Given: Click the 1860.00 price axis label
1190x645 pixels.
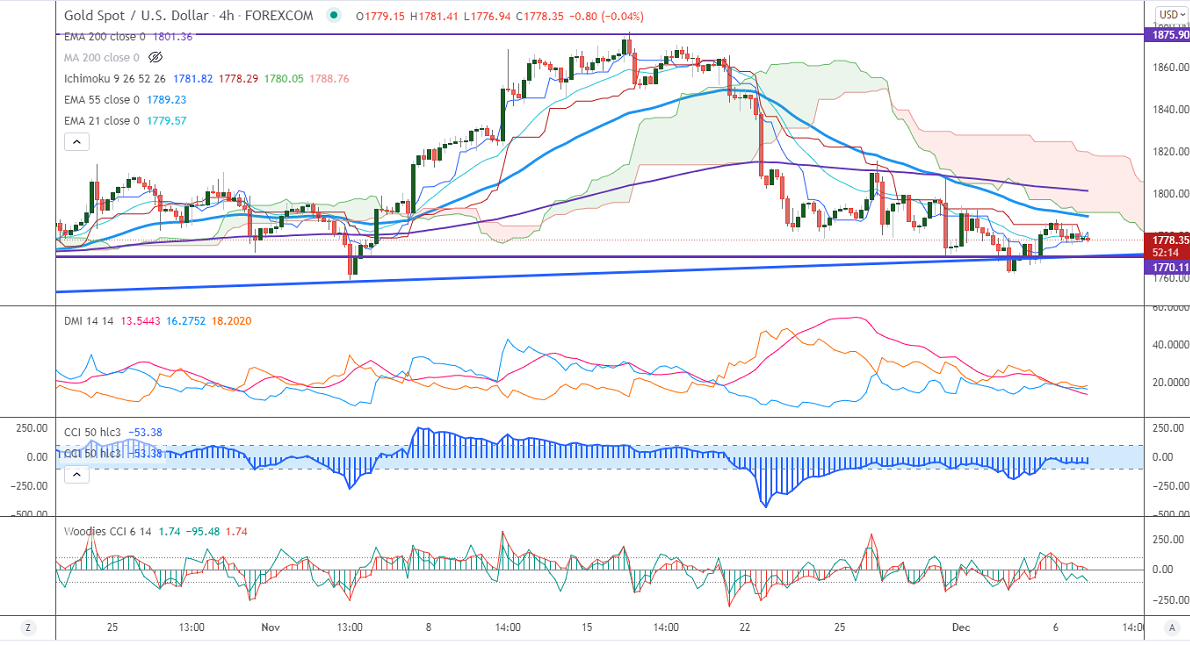Looking at the screenshot, I should 1170,68.
